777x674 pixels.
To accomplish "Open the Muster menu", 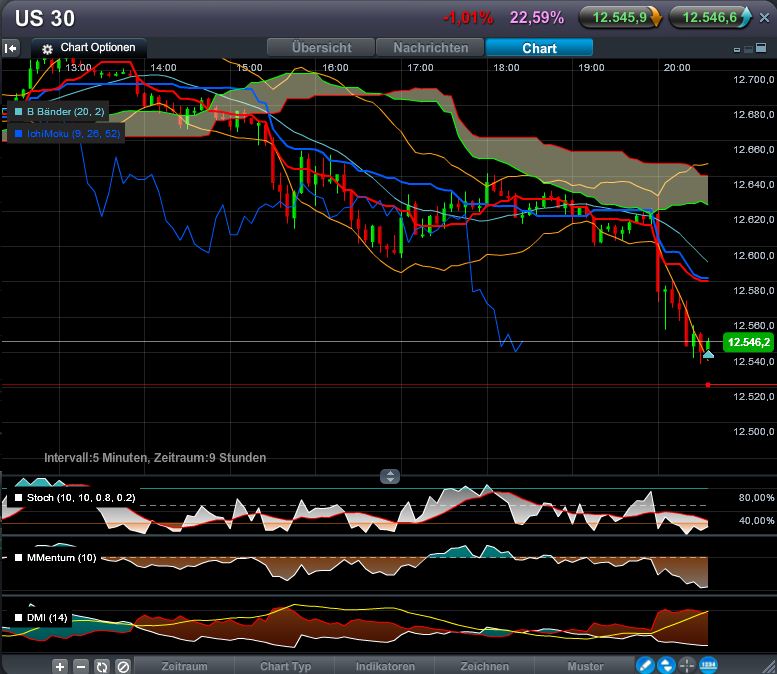I will tap(585, 666).
